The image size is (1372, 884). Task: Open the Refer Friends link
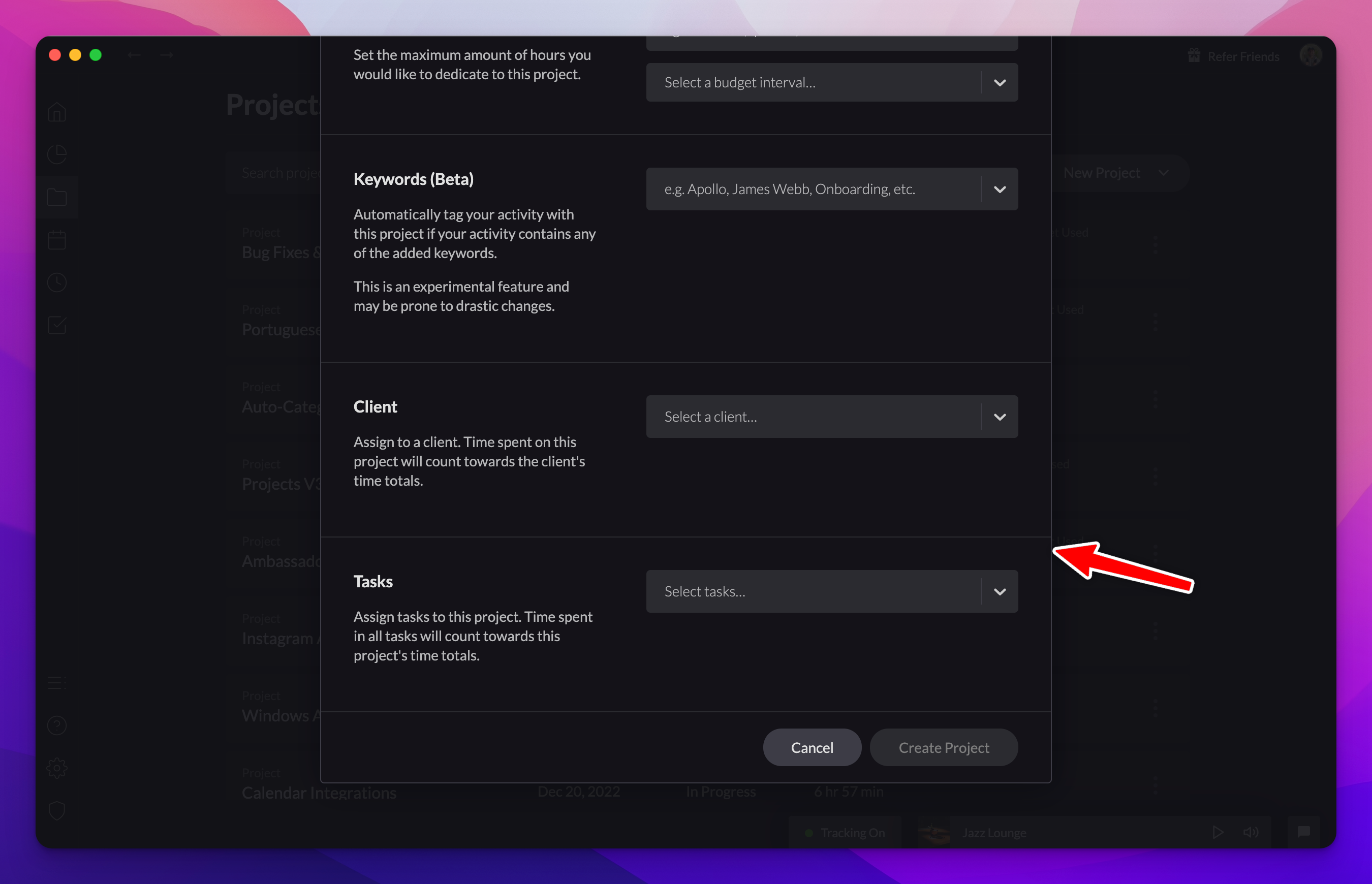coord(1243,56)
